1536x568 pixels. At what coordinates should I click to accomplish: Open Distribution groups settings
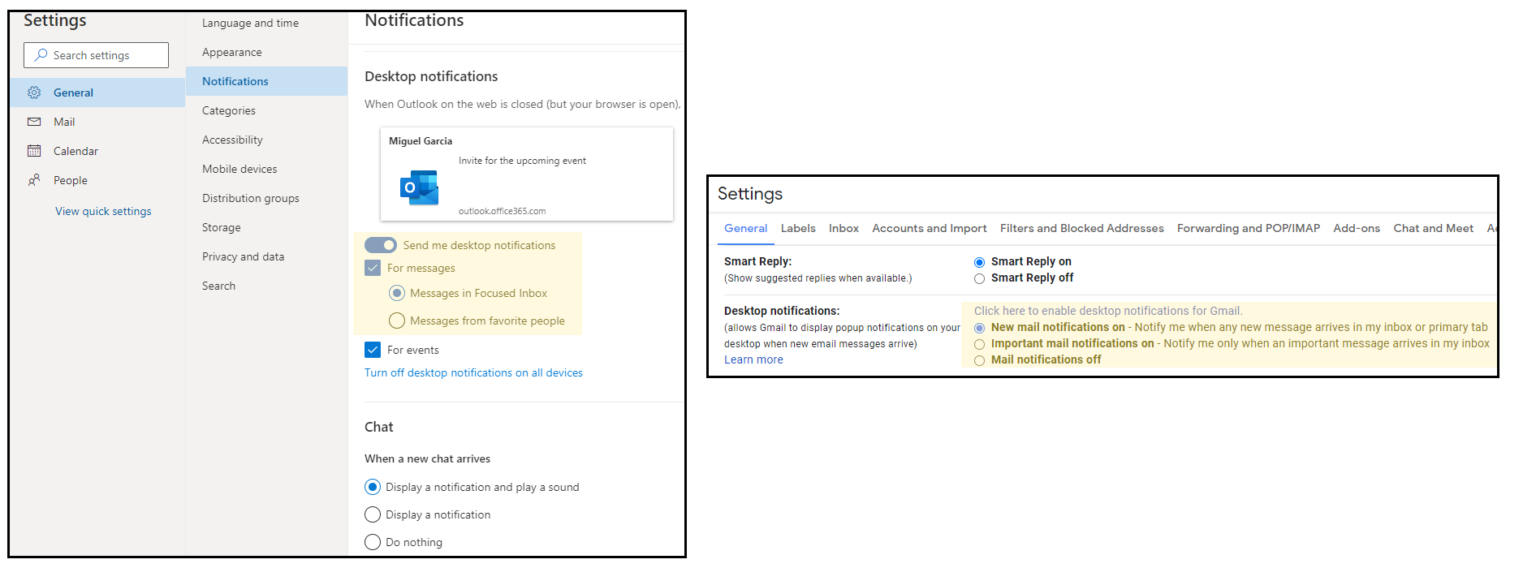[x=251, y=198]
